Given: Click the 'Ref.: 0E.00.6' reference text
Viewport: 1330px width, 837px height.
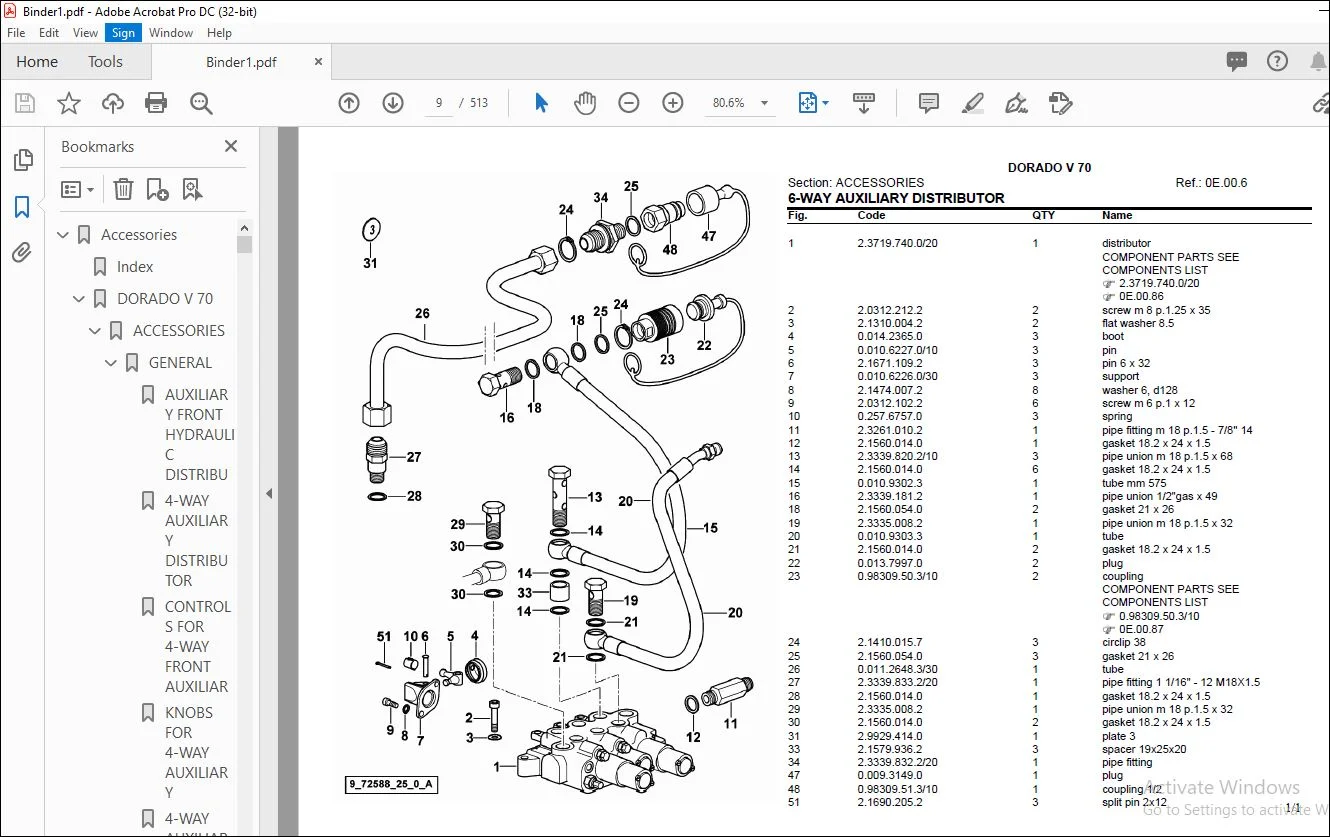Looking at the screenshot, I should (x=1211, y=183).
